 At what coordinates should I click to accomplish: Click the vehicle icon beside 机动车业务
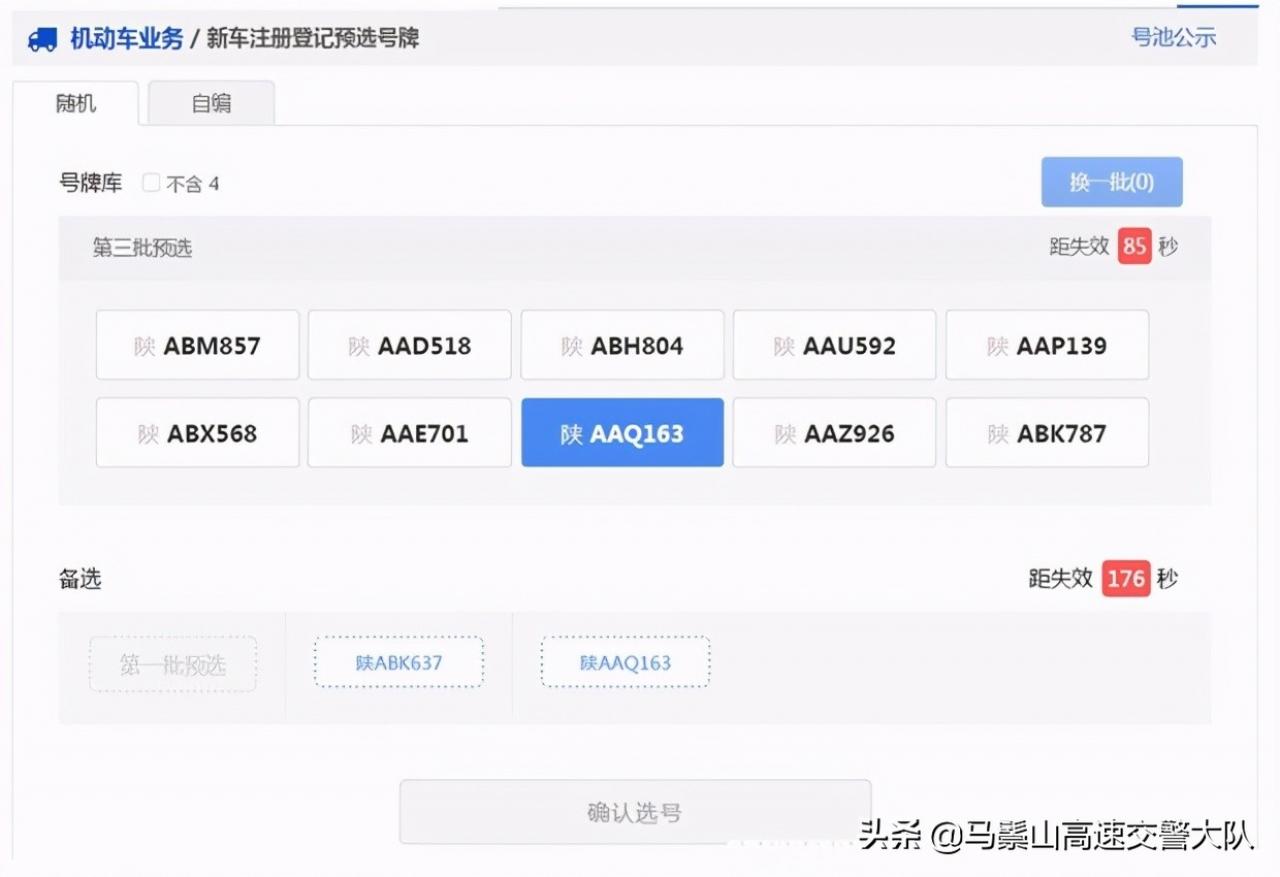[41, 40]
